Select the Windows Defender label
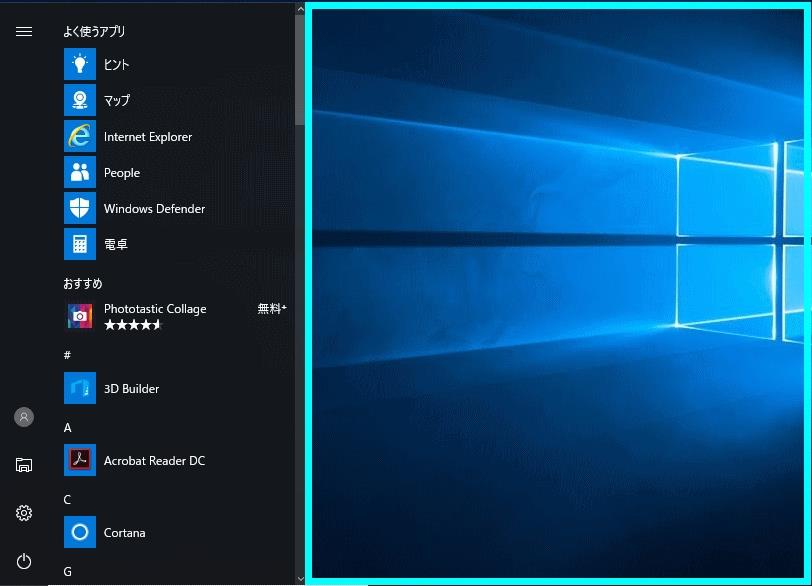This screenshot has height=586, width=812. click(154, 209)
